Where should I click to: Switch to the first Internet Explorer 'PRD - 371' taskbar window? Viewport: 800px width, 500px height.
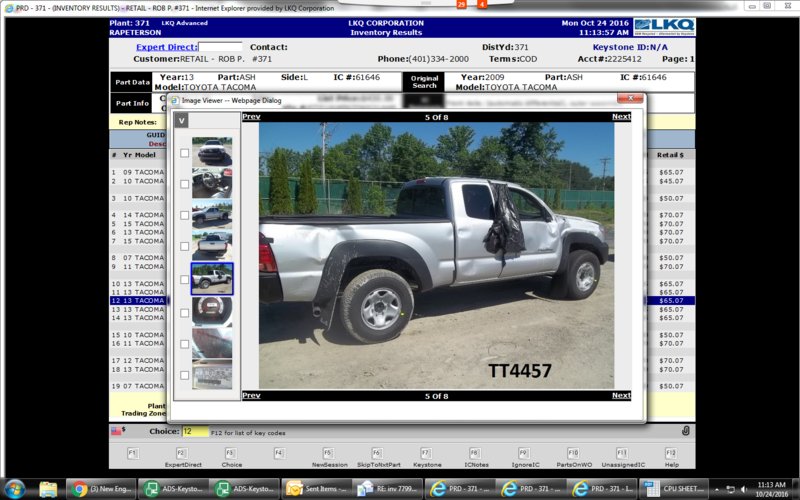[460, 489]
